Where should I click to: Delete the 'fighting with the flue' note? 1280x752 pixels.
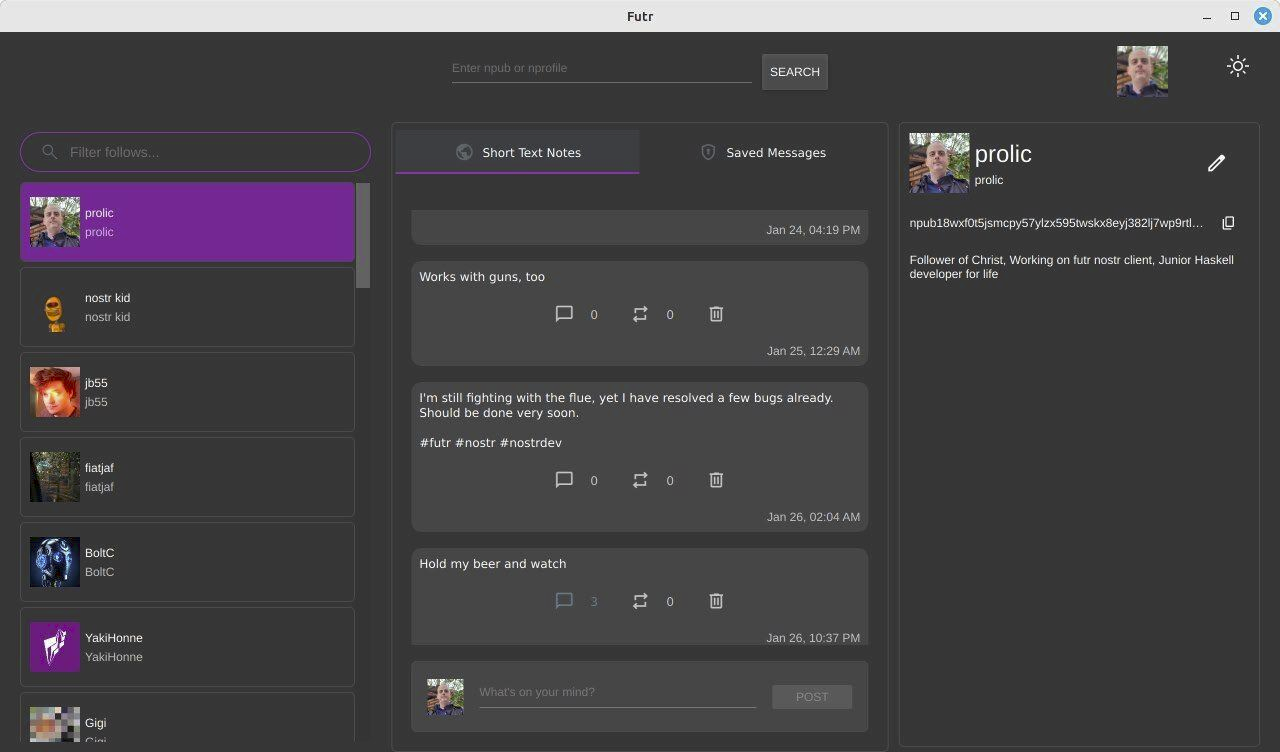click(x=716, y=480)
